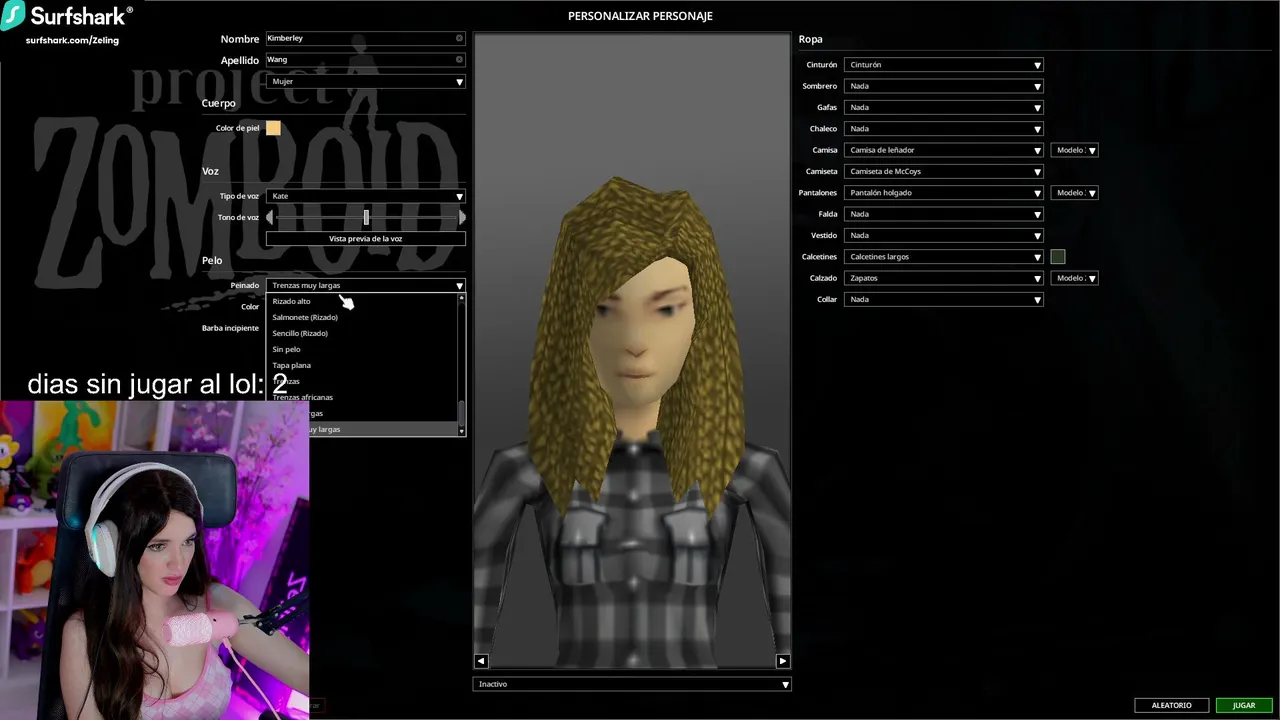This screenshot has height=720, width=1280.
Task: Lower voice pitch with the left arrow
Action: [x=270, y=217]
